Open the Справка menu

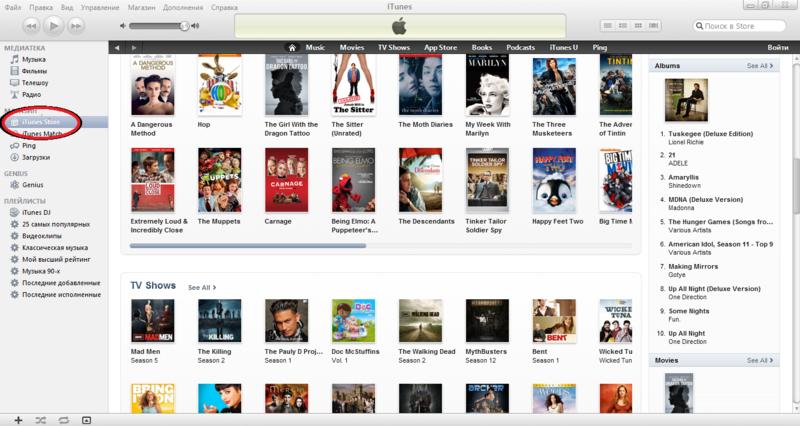tap(224, 7)
